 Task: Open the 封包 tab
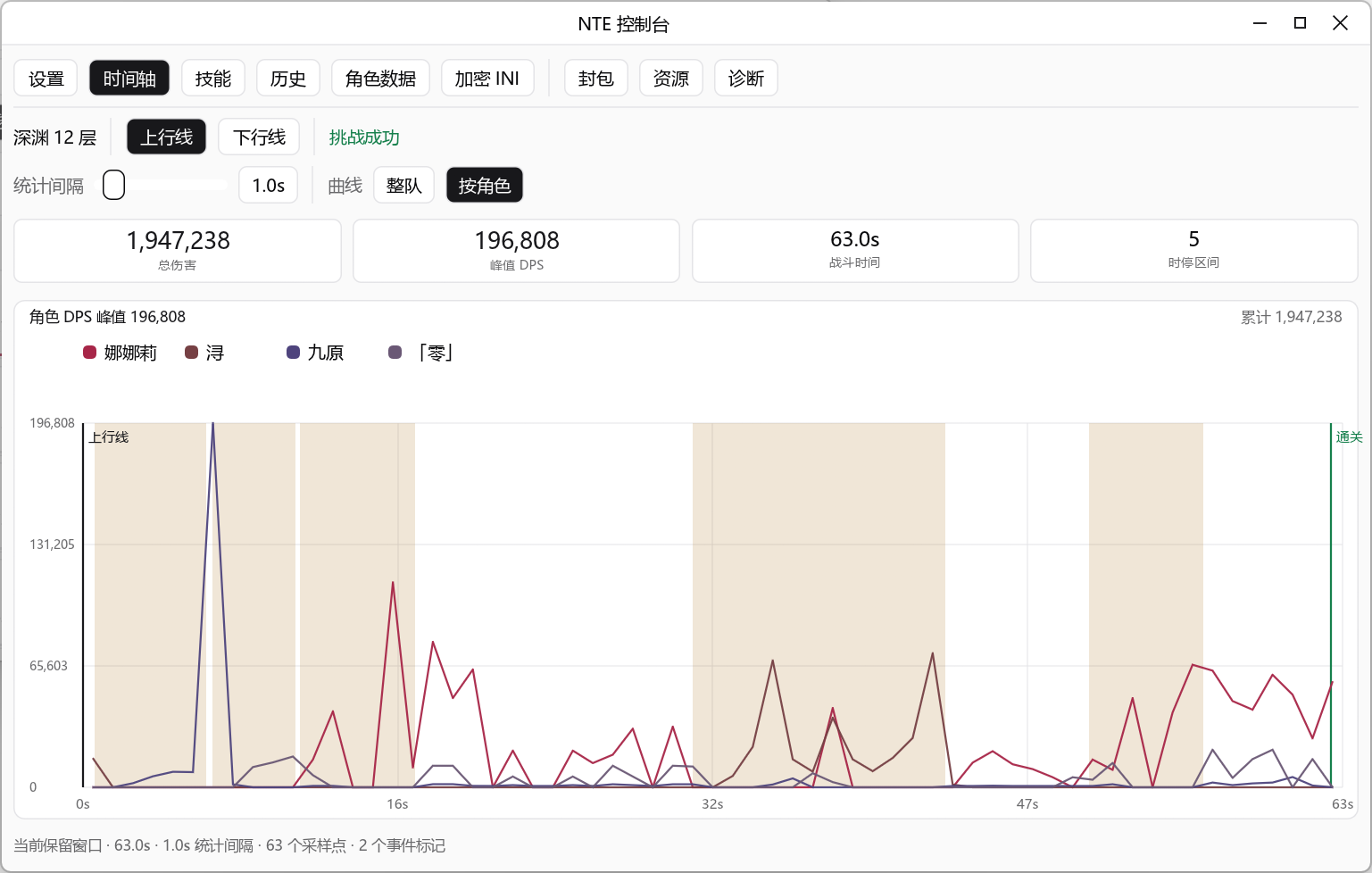click(596, 79)
